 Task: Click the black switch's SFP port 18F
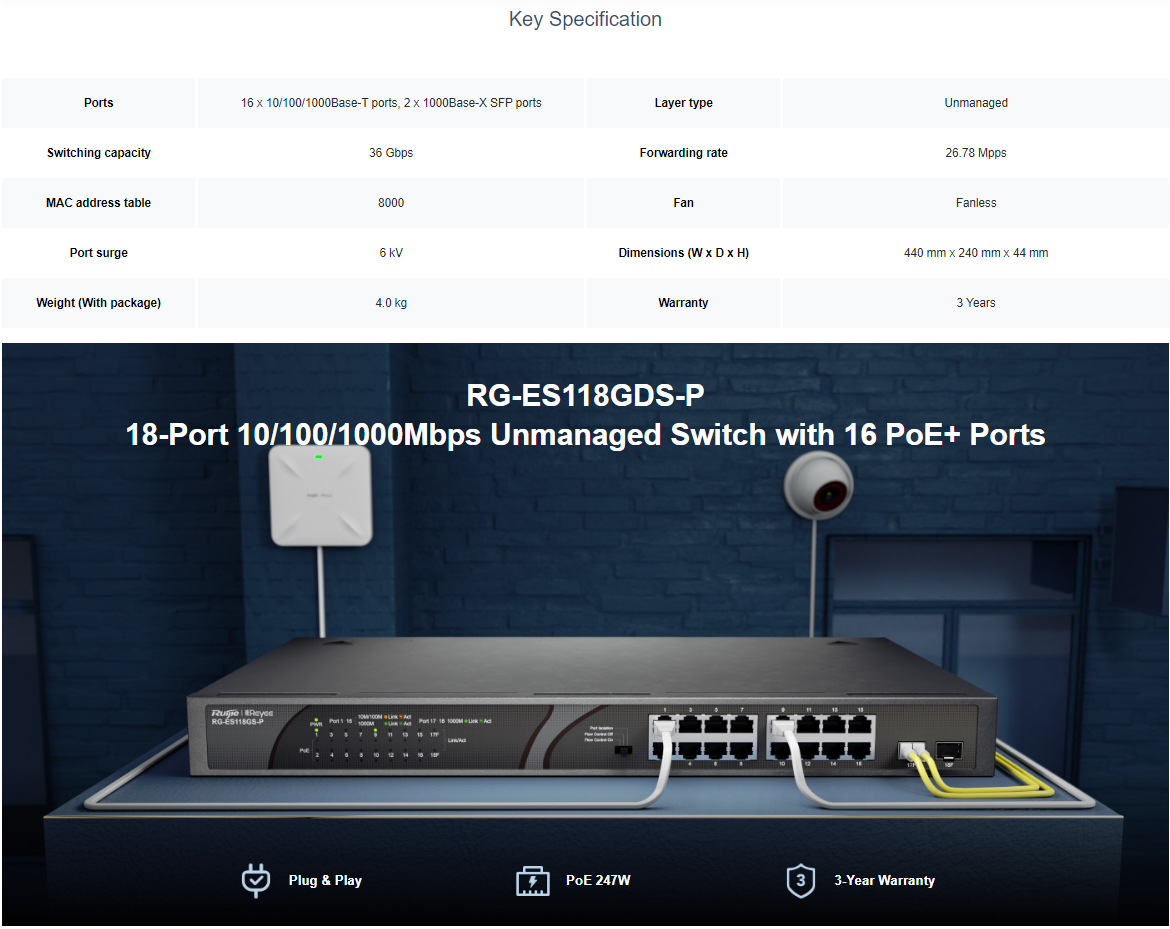click(948, 751)
